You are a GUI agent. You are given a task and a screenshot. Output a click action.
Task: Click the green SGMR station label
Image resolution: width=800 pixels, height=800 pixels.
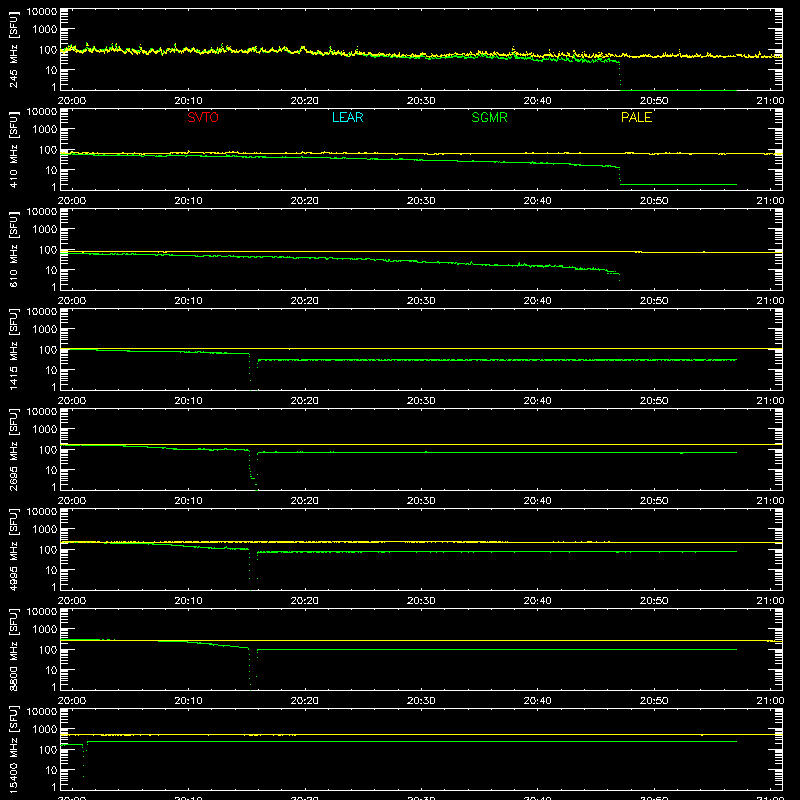click(489, 117)
